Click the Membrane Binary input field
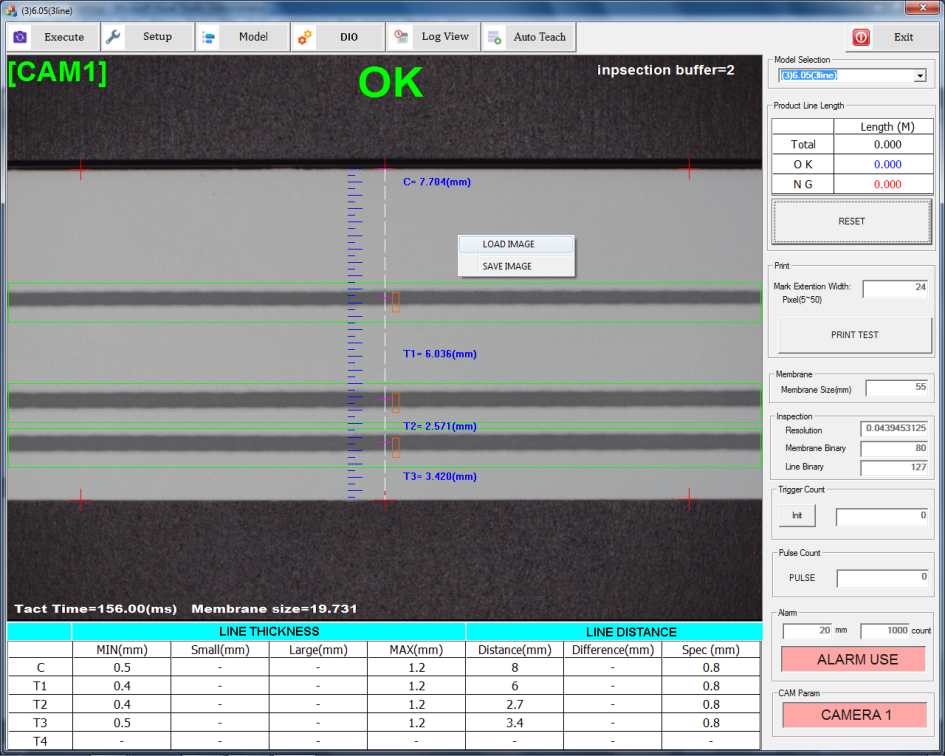945x756 pixels. pos(893,448)
